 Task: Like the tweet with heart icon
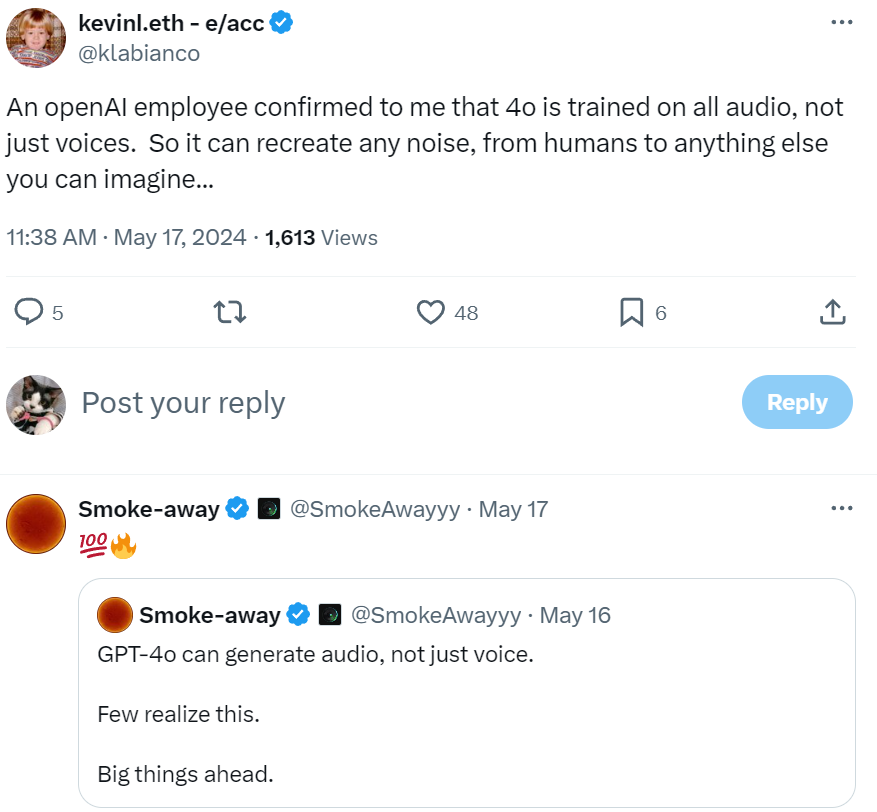tap(431, 313)
